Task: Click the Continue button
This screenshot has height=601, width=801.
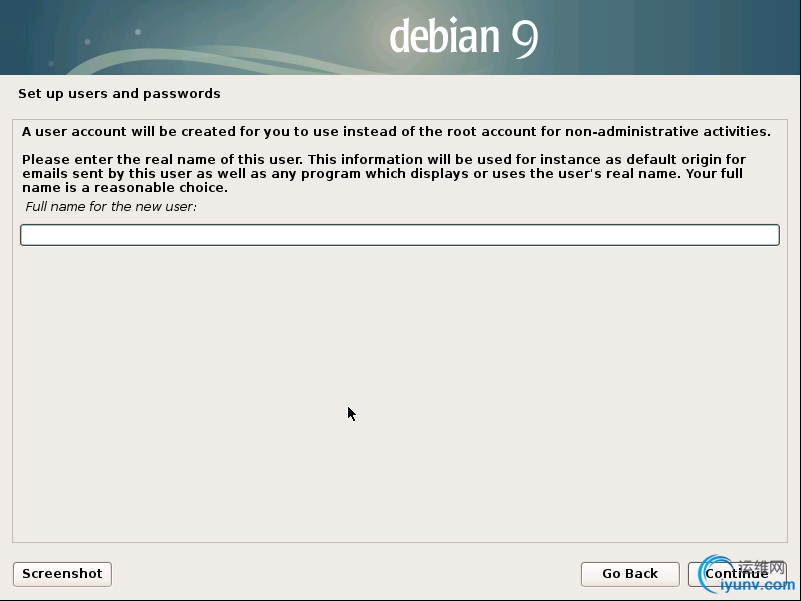Action: pos(737,574)
